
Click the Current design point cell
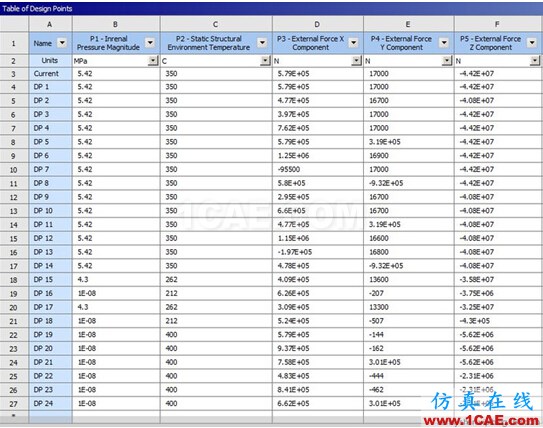tap(51, 74)
